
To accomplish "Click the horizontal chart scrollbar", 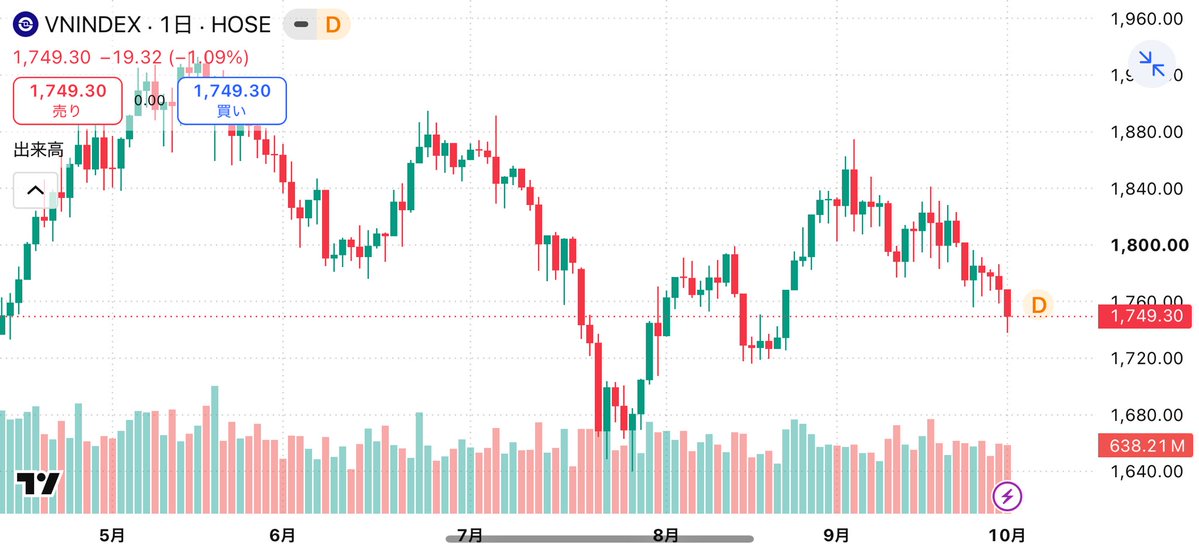I will pos(600,538).
